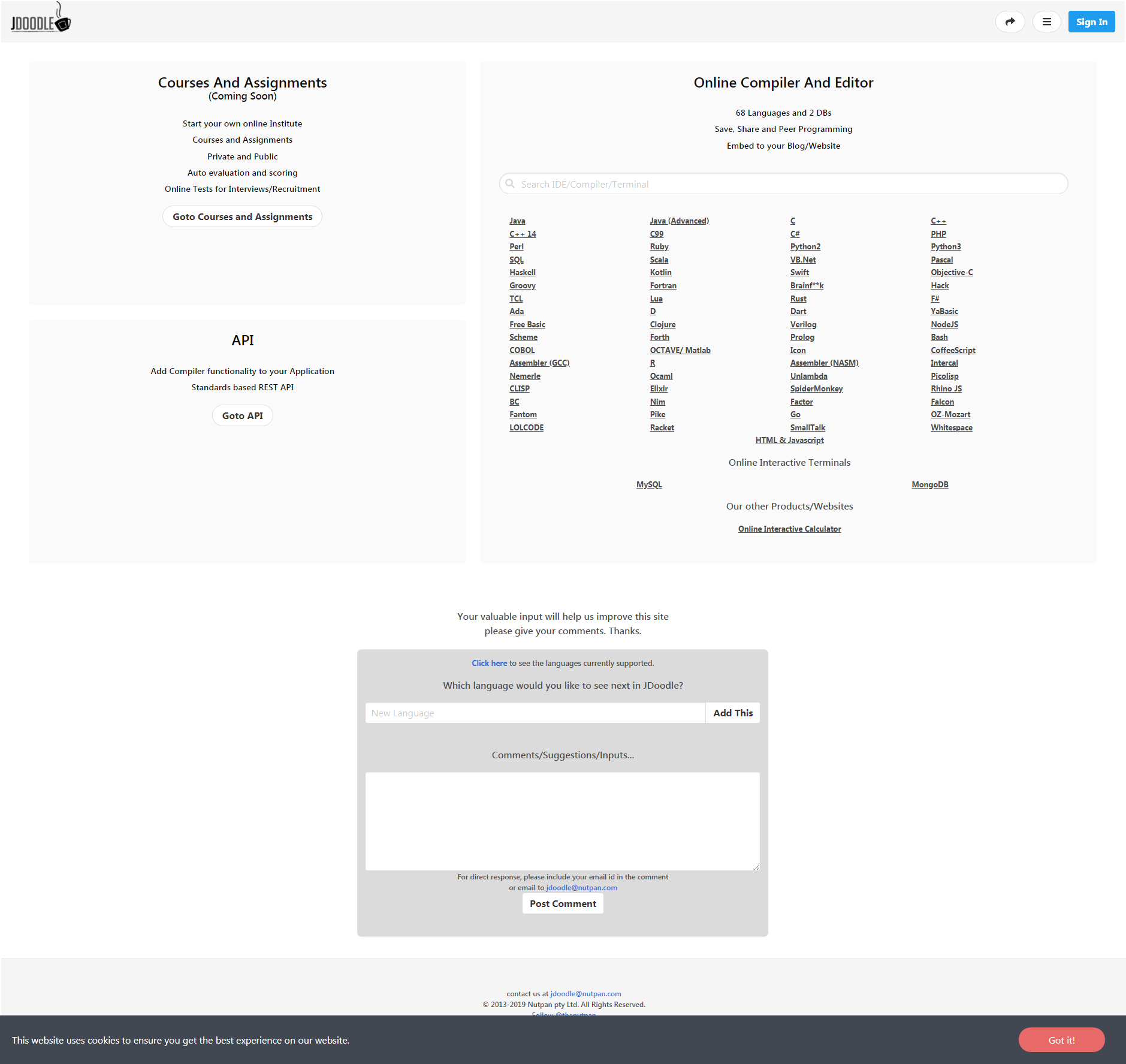Viewport: 1126px width, 1064px height.
Task: Open the Goto API button
Action: (242, 415)
